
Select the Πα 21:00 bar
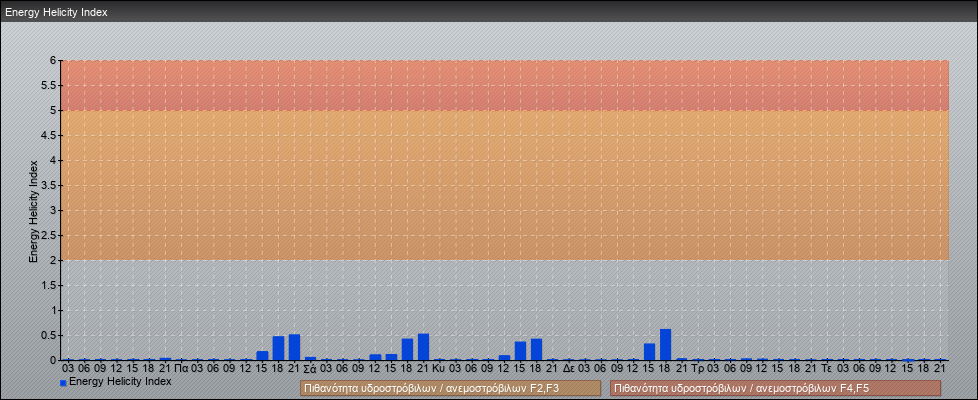294,347
